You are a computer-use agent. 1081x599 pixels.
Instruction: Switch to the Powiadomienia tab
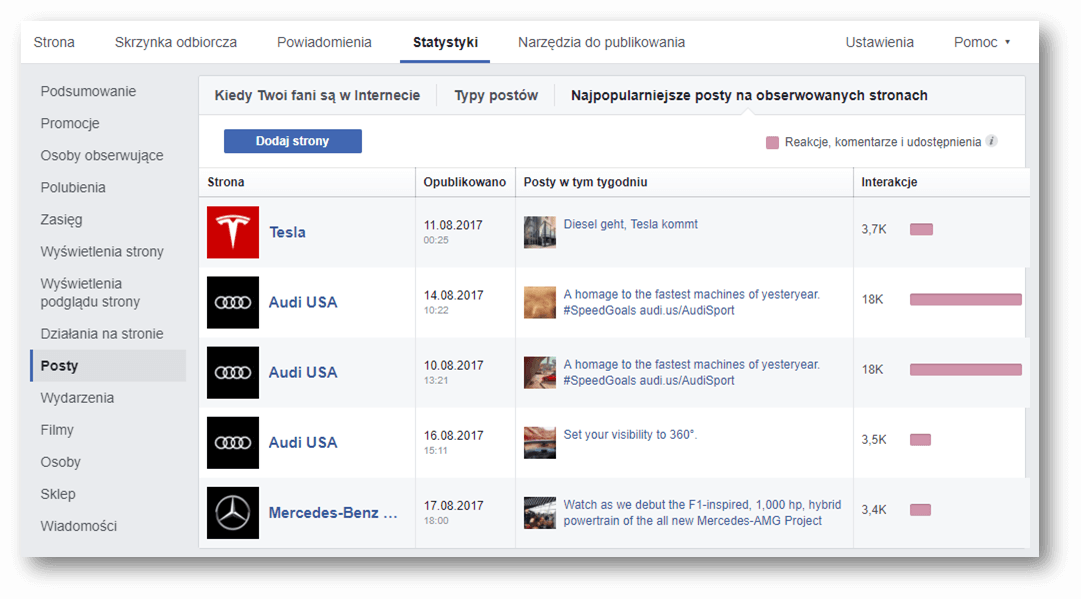coord(324,42)
